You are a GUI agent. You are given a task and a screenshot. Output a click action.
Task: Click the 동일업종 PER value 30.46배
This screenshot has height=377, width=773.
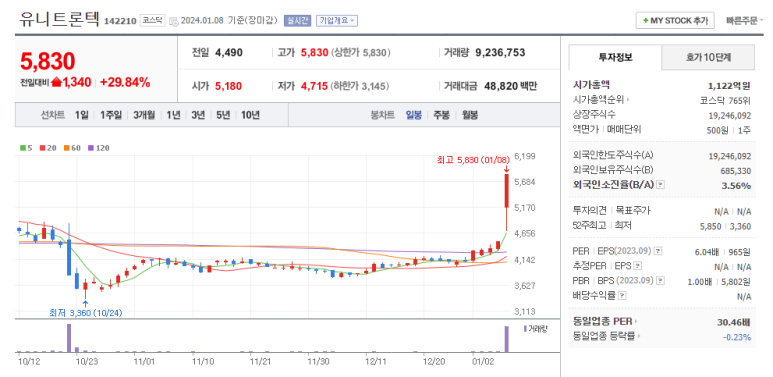point(734,322)
